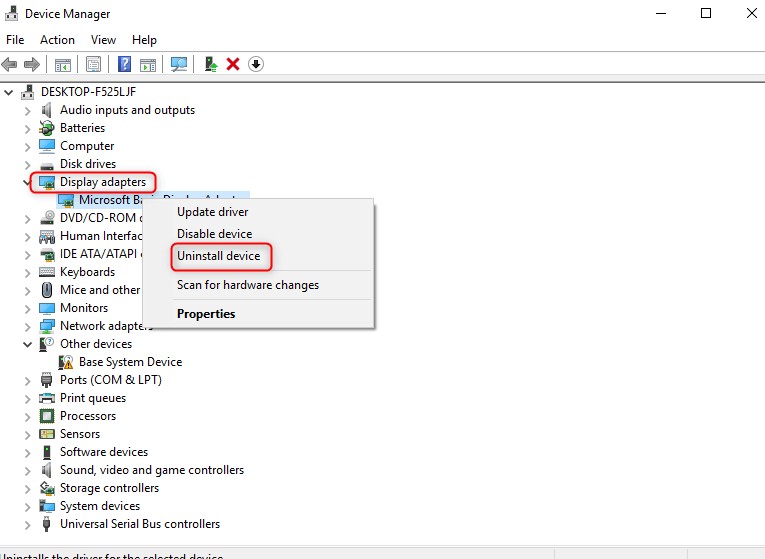Click the Back arrow in the toolbar

[x=10, y=64]
